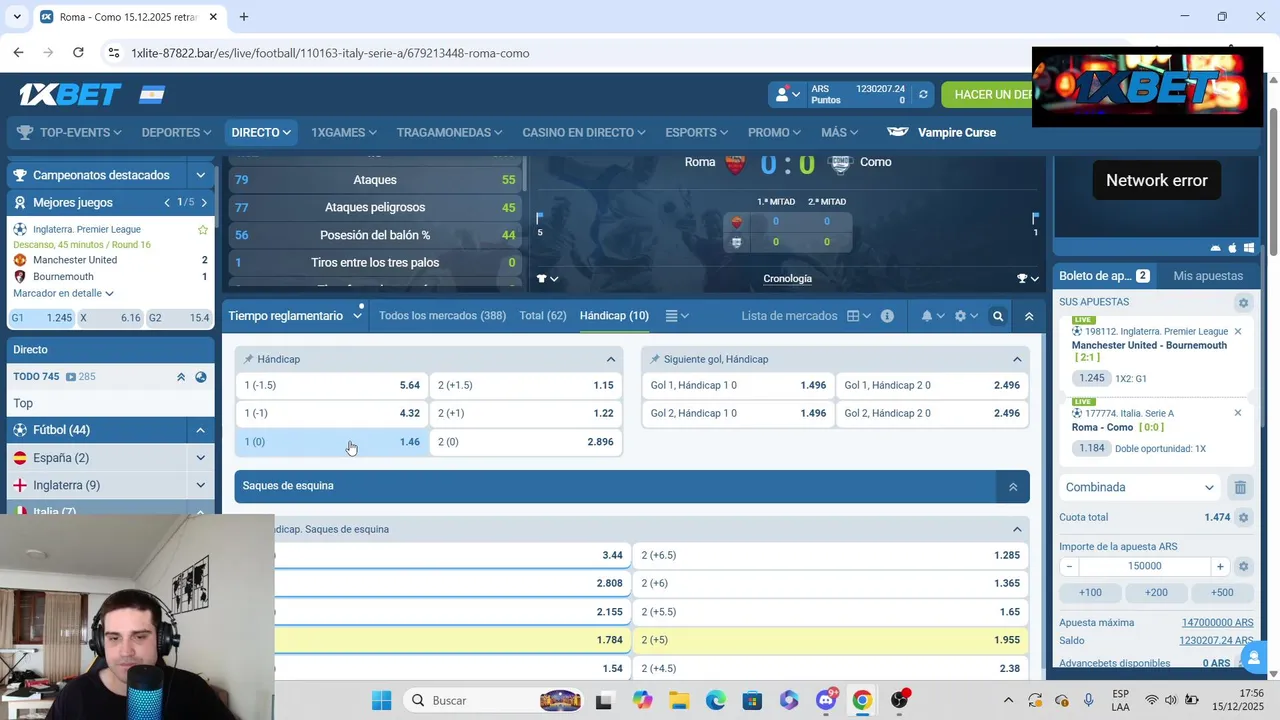Add +500 to the stake
Viewport: 1280px width, 720px height.
(x=1221, y=593)
